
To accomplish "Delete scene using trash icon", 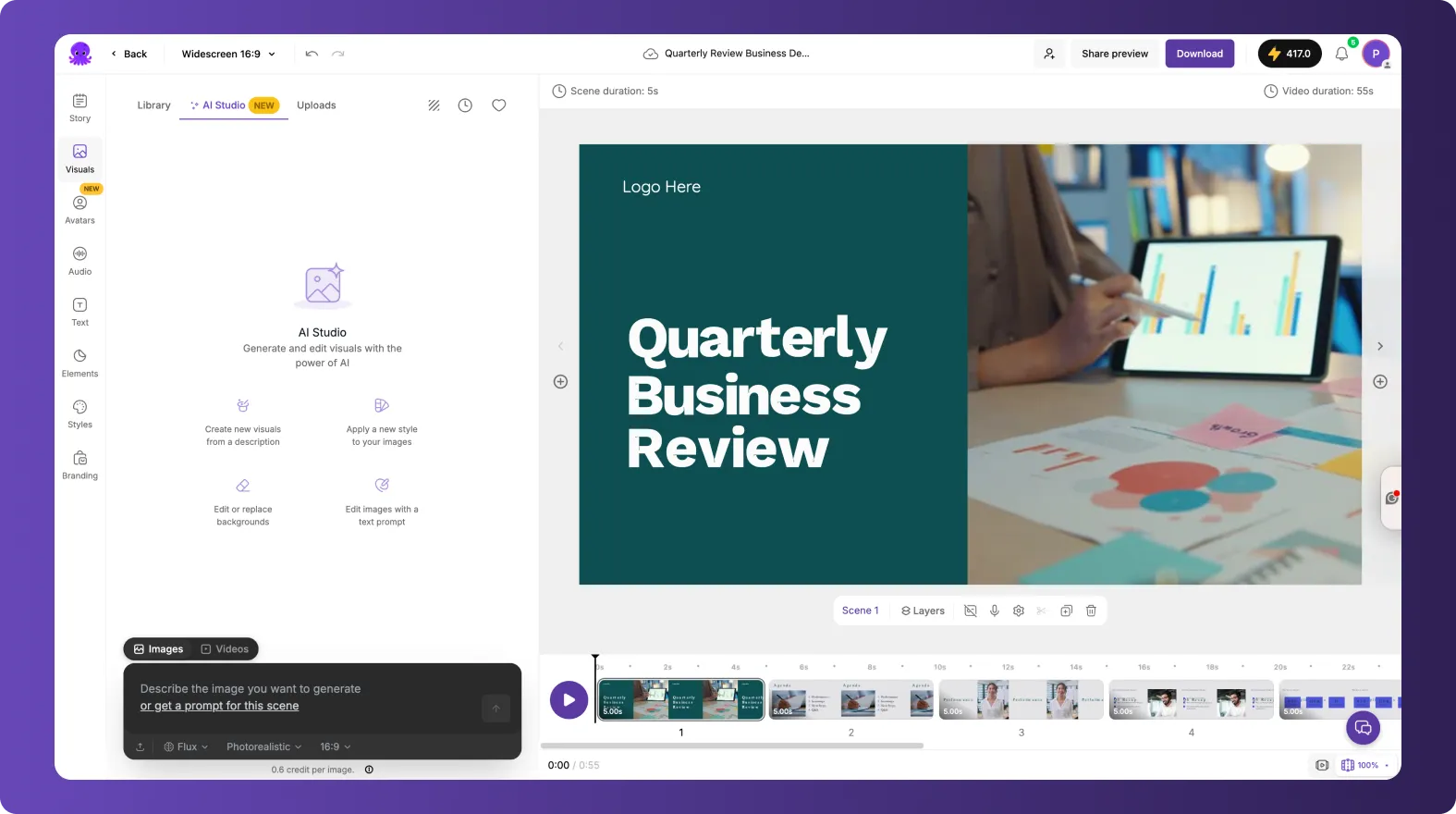I will (x=1091, y=610).
